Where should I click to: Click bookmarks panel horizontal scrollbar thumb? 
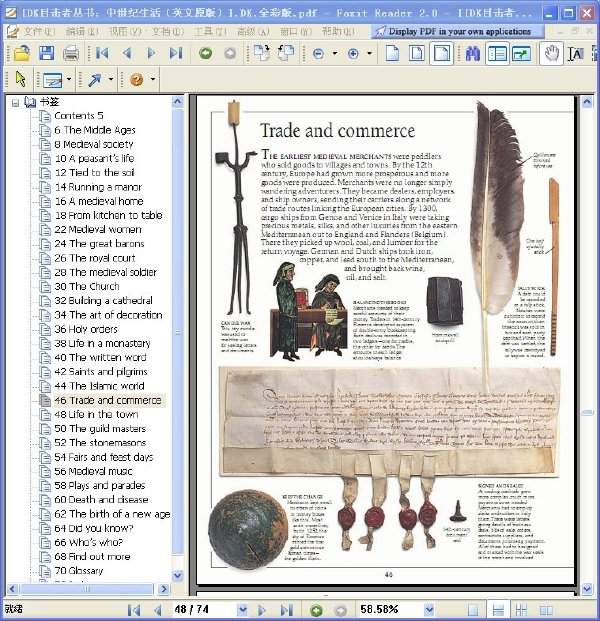click(x=86, y=589)
